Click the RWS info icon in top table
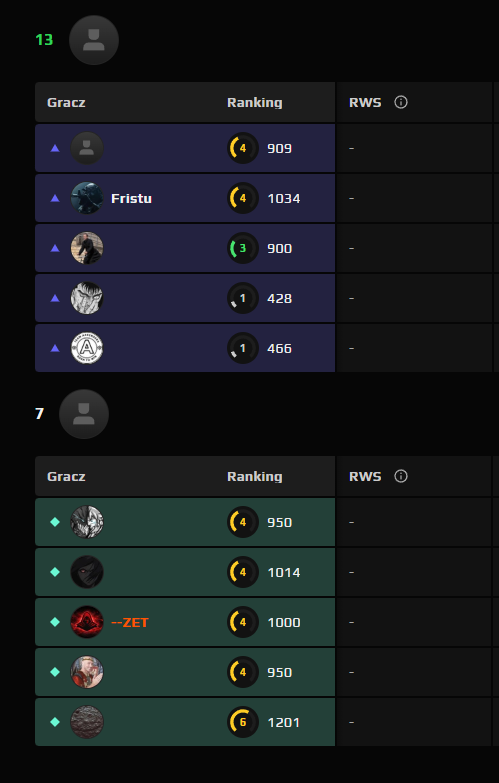 (401, 102)
